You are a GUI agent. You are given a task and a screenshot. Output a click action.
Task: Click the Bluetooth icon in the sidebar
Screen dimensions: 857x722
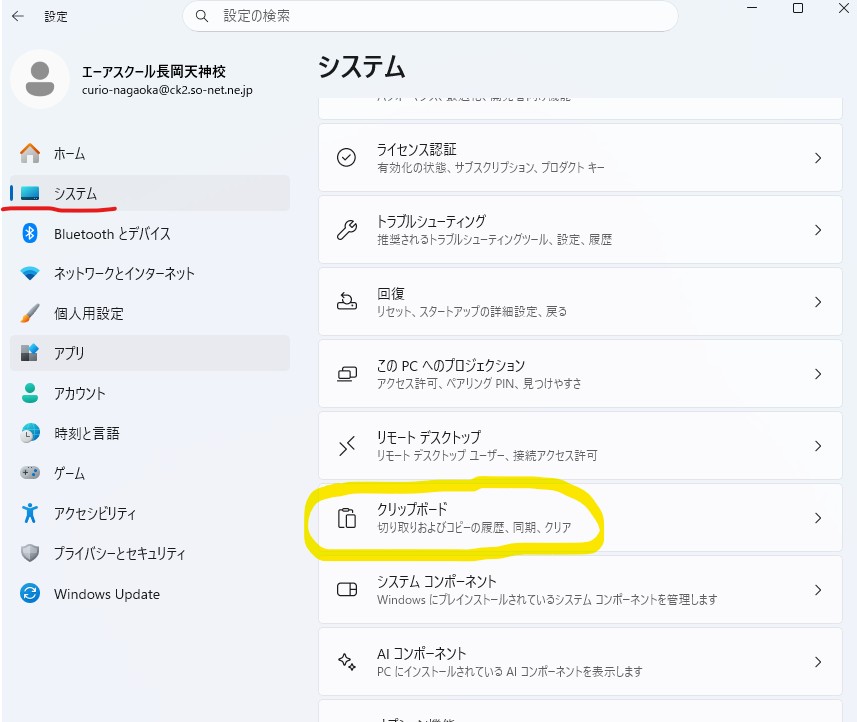(x=30, y=233)
